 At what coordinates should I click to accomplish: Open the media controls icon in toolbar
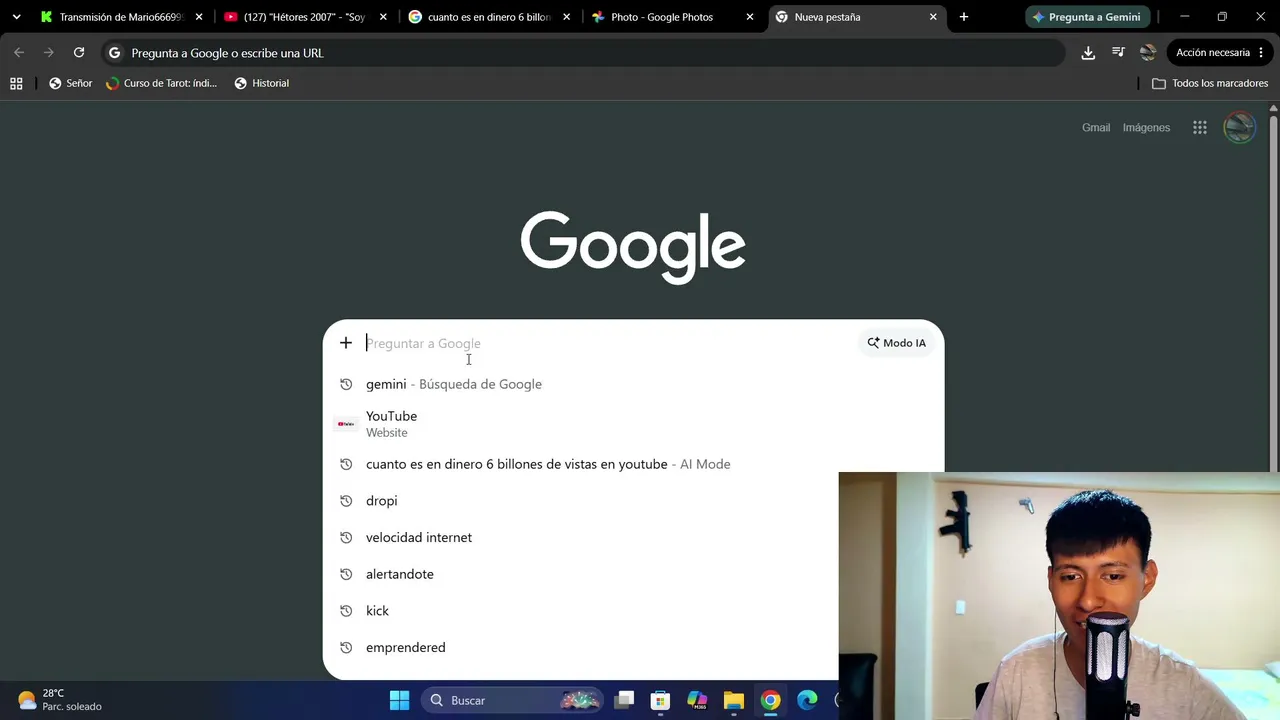(1118, 53)
